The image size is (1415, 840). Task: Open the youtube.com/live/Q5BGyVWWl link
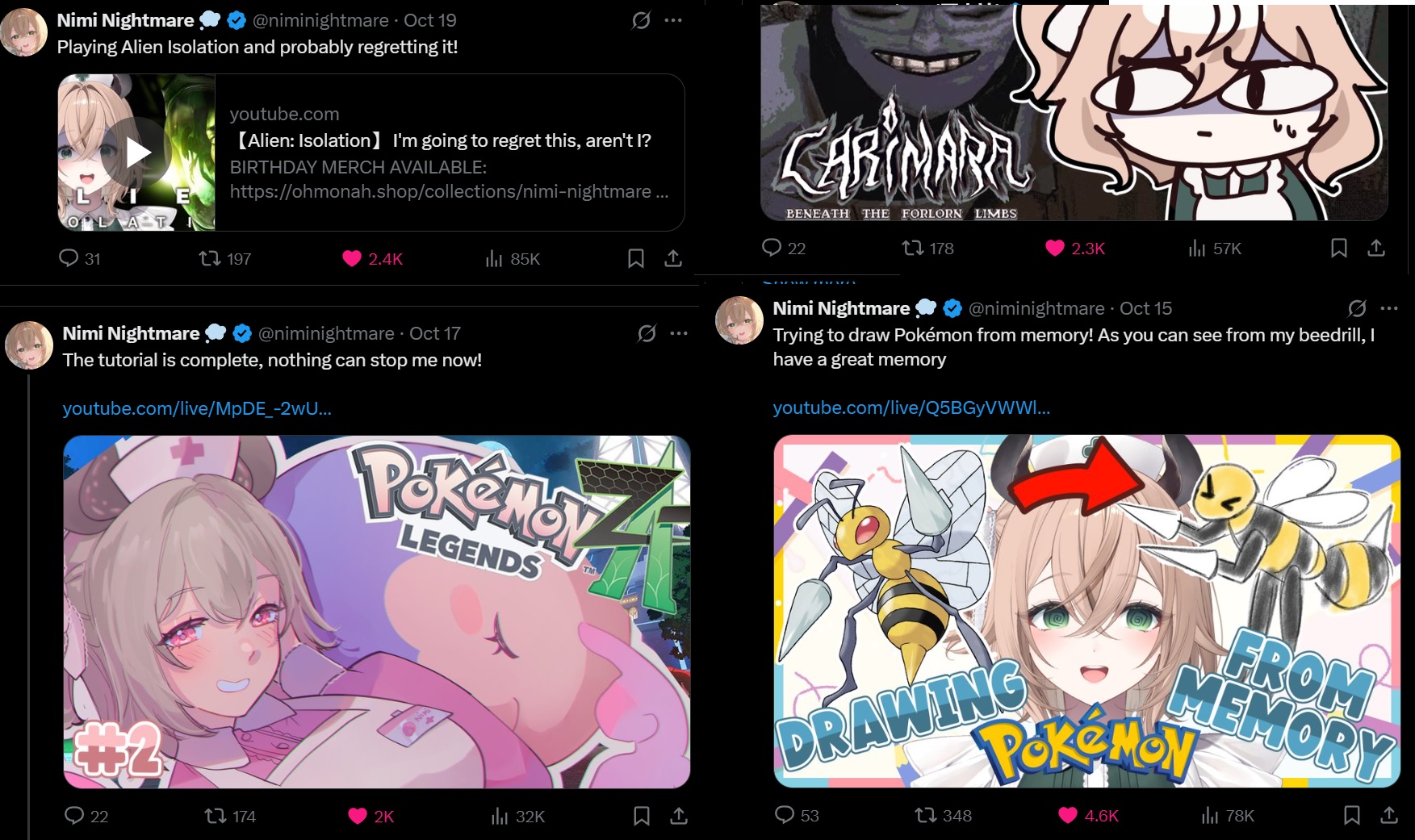click(x=911, y=407)
